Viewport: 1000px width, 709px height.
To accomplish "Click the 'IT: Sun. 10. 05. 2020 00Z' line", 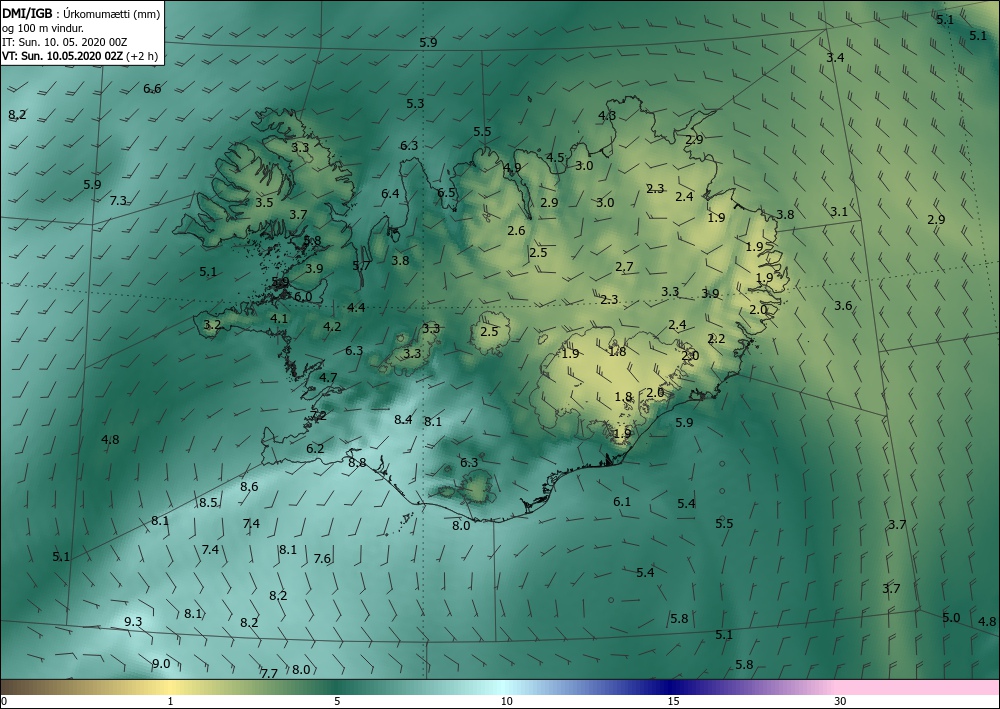I will pos(64,42).
